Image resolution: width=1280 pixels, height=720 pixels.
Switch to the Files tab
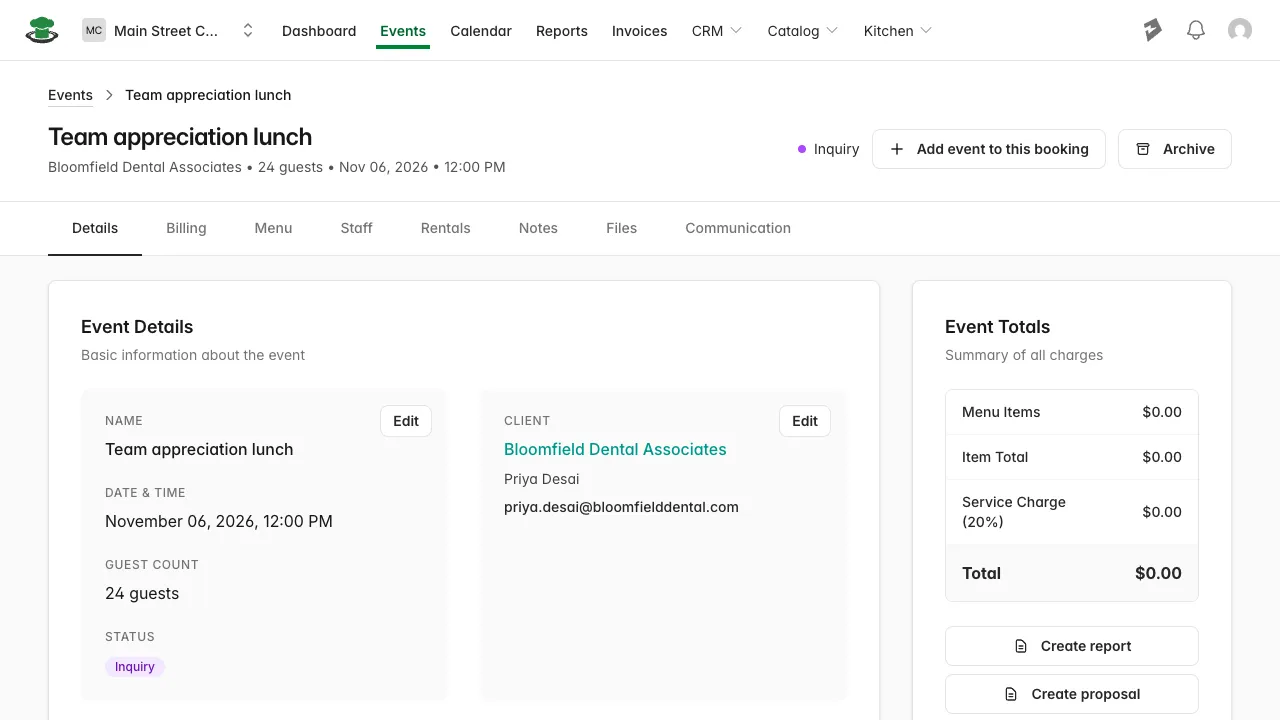(621, 228)
